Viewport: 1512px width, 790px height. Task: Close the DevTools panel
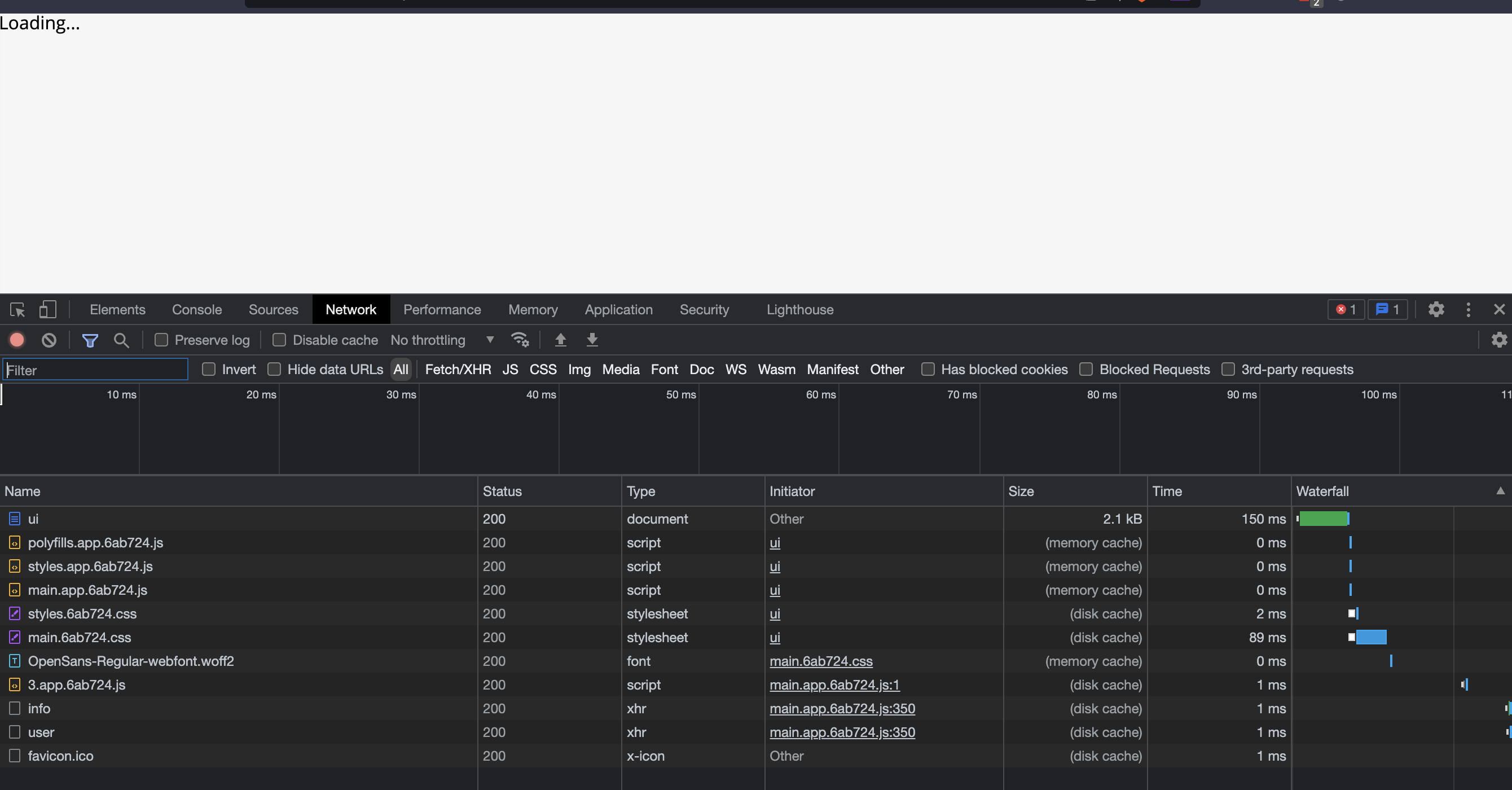1499,309
